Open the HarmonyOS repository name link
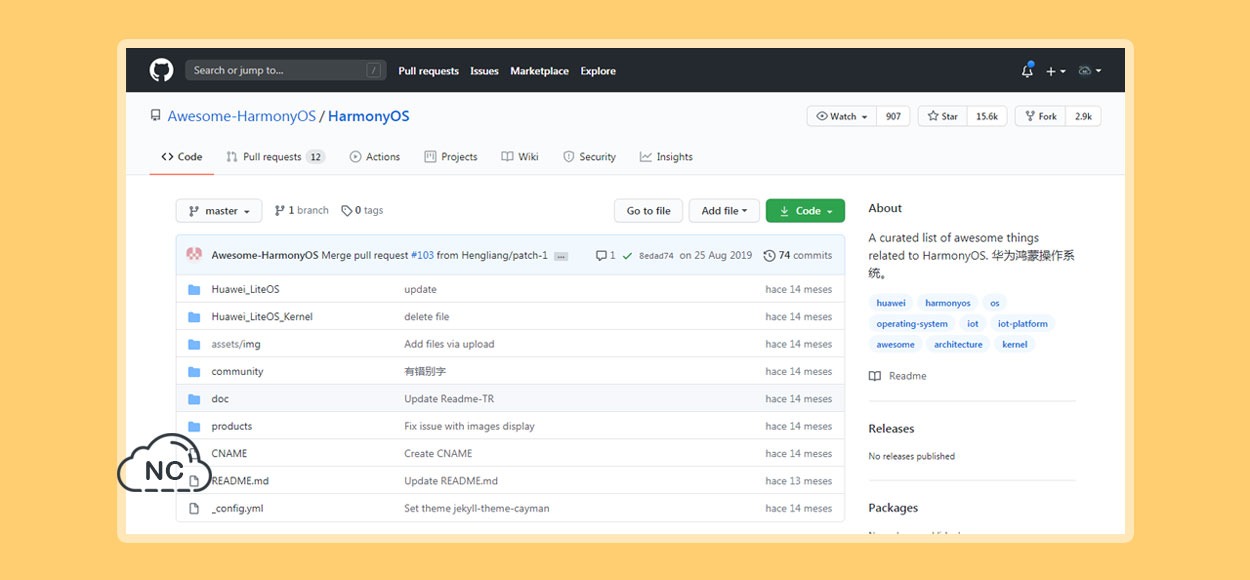1250x580 pixels. click(368, 116)
